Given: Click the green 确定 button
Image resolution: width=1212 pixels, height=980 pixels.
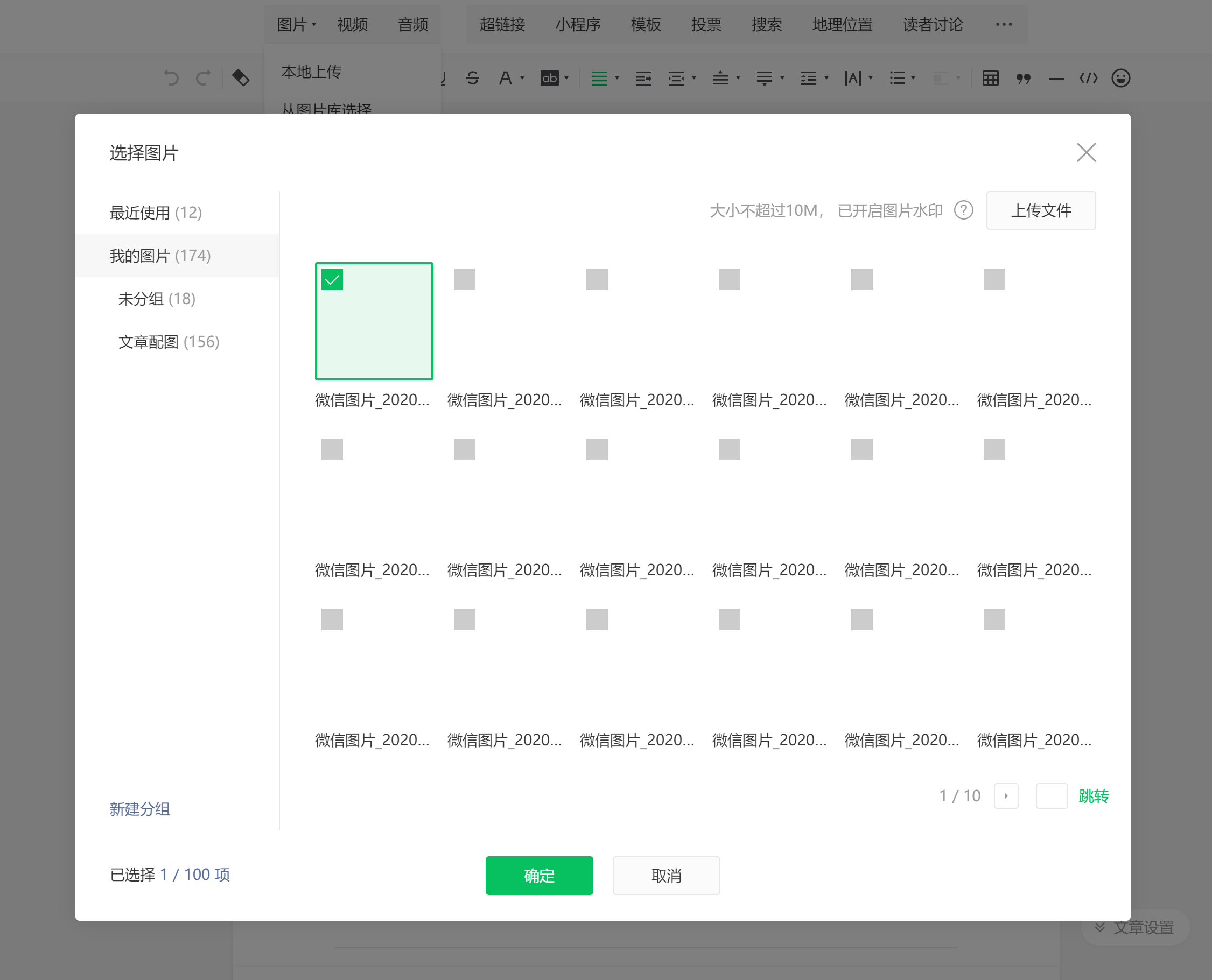Looking at the screenshot, I should (539, 875).
